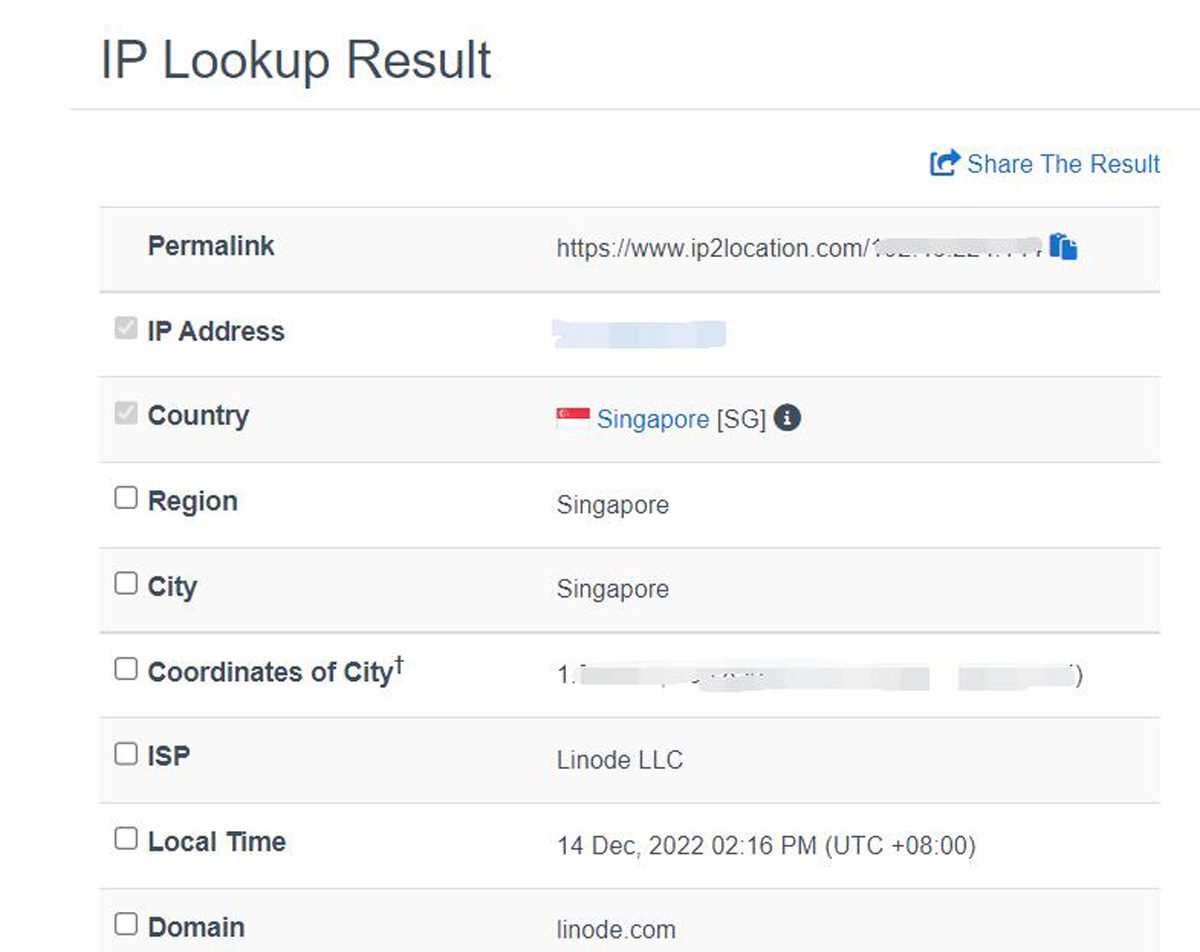Select the Local Time checkbox
The image size is (1200, 952).
coord(126,839)
